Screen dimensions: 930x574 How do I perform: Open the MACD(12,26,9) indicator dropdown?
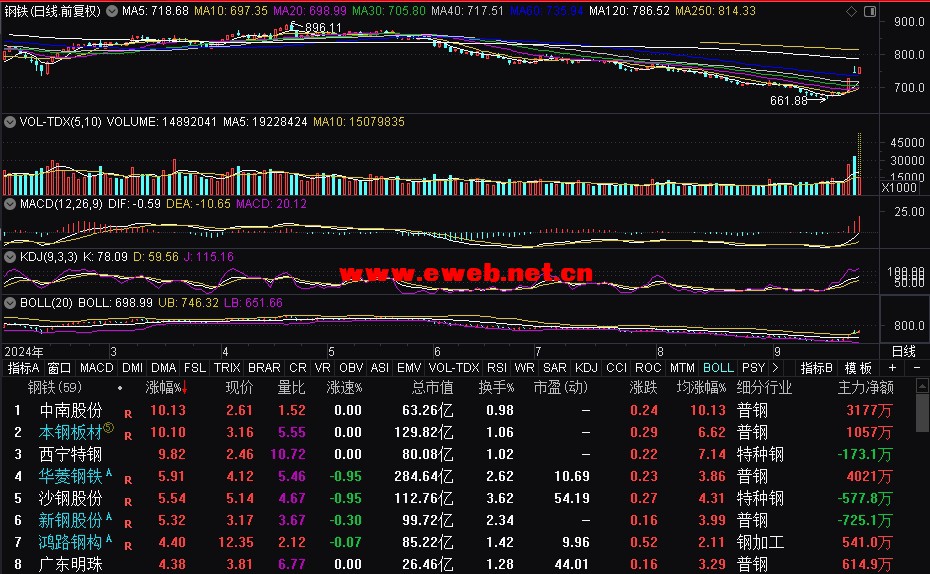point(10,203)
